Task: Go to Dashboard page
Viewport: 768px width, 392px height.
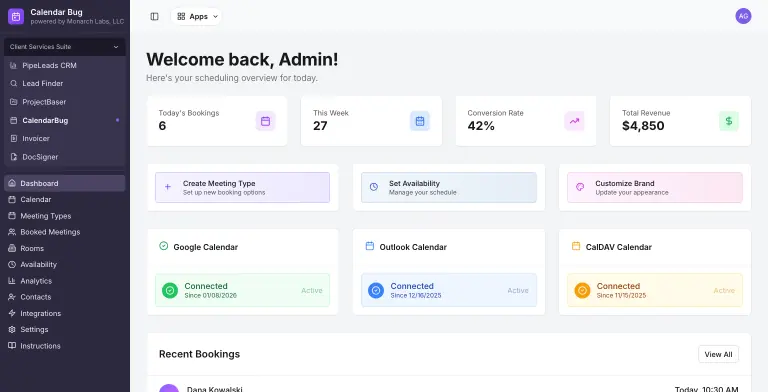Action: pos(65,183)
